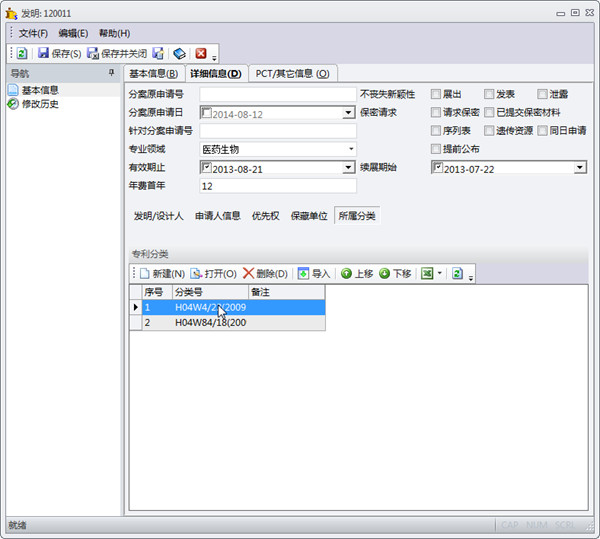Toggle the 展出 checkbox
Screen dimensions: 600x539
[x=435, y=94]
